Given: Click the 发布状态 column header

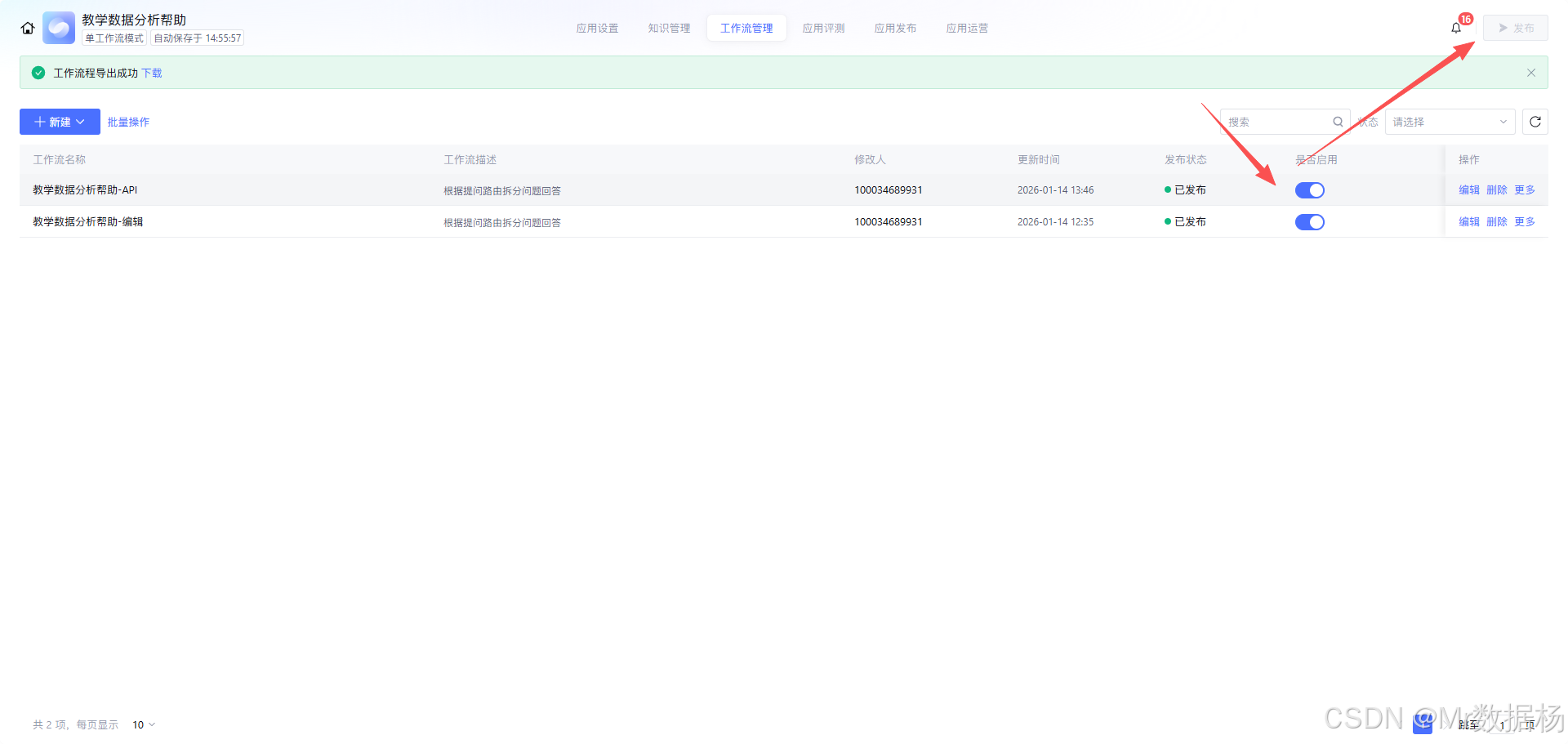Looking at the screenshot, I should [1186, 159].
